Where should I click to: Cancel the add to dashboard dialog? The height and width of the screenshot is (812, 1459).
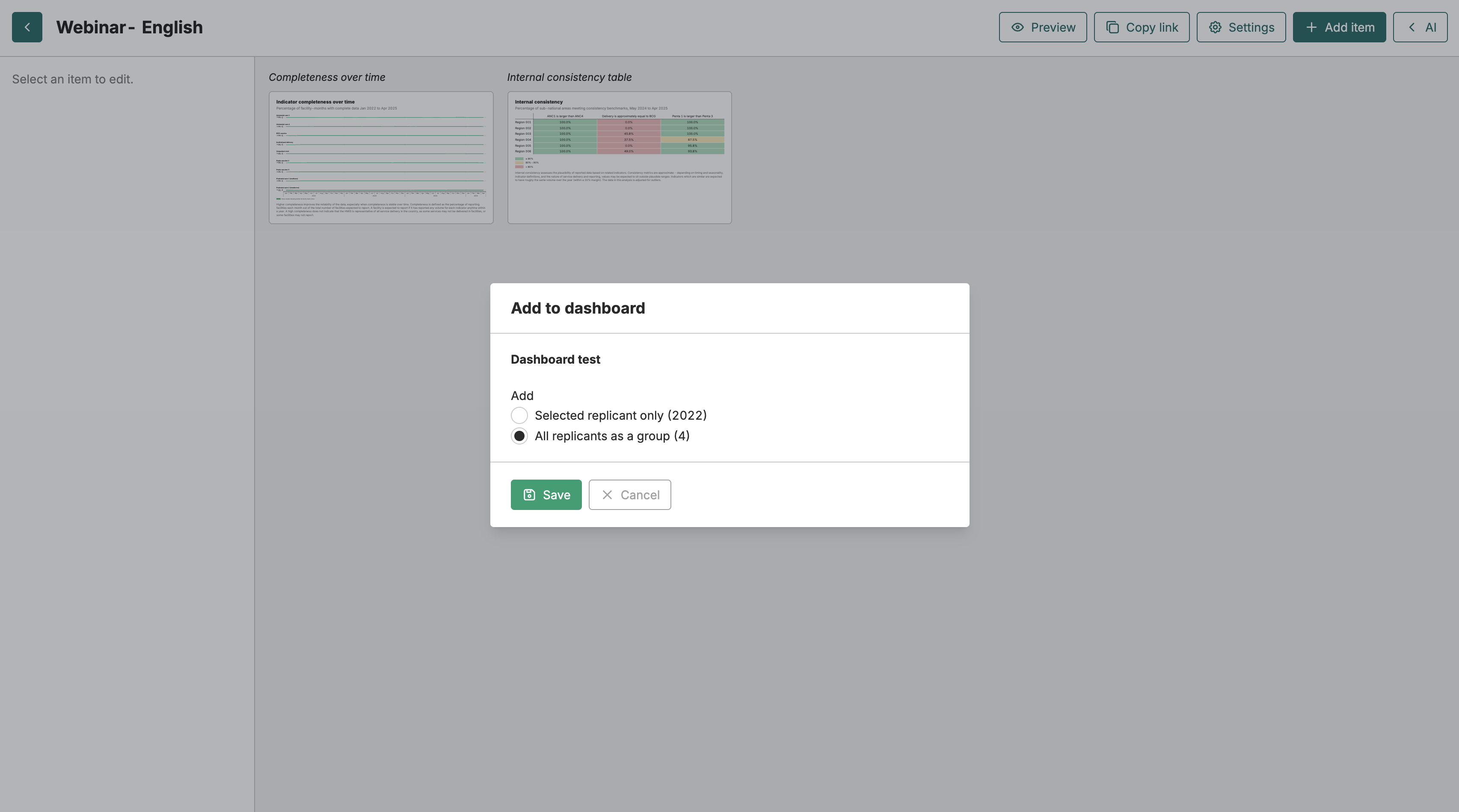pos(630,495)
